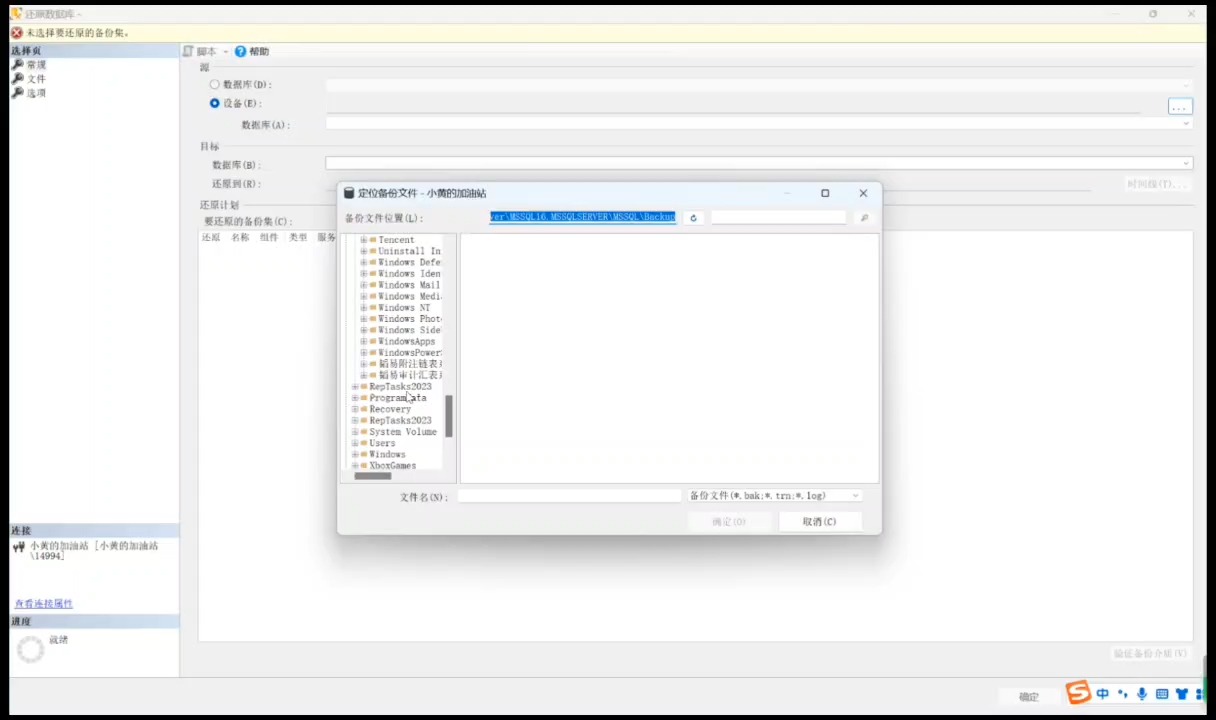Expand the Tencent folder node
This screenshot has width=1216, height=720.
tap(364, 240)
